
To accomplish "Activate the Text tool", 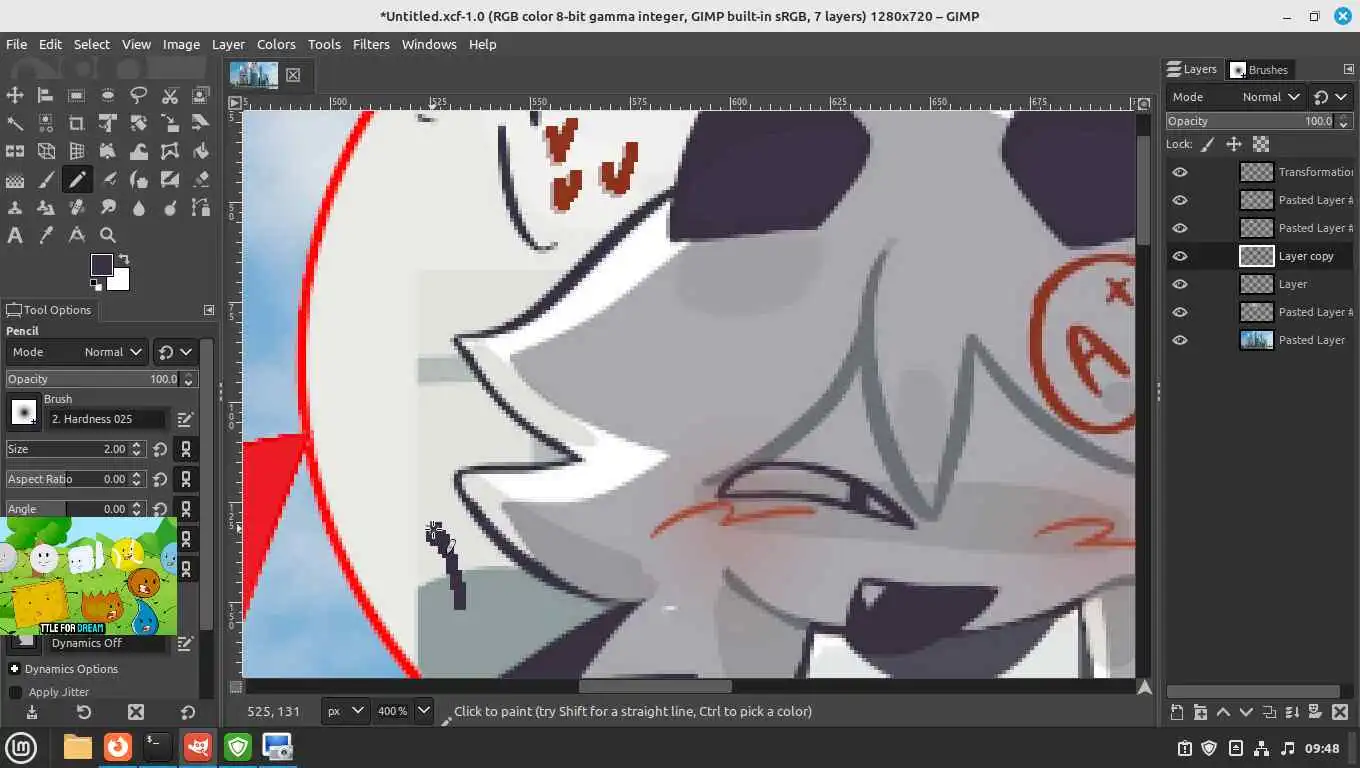I will 15,235.
